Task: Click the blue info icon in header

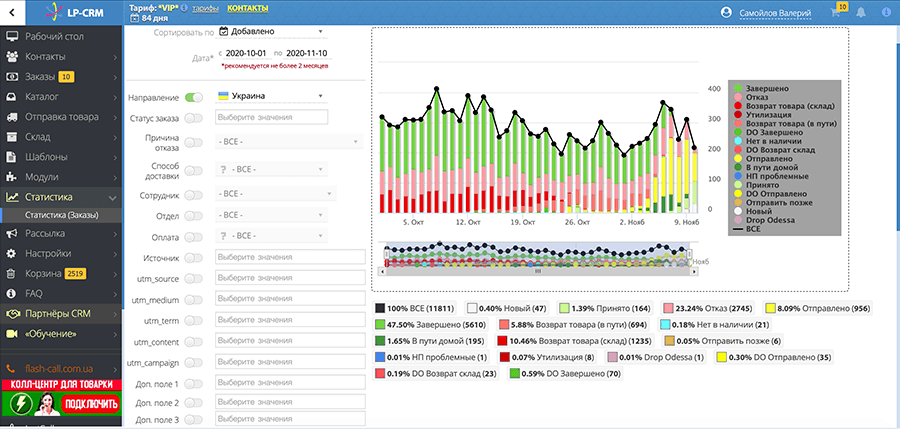Action: (886, 13)
